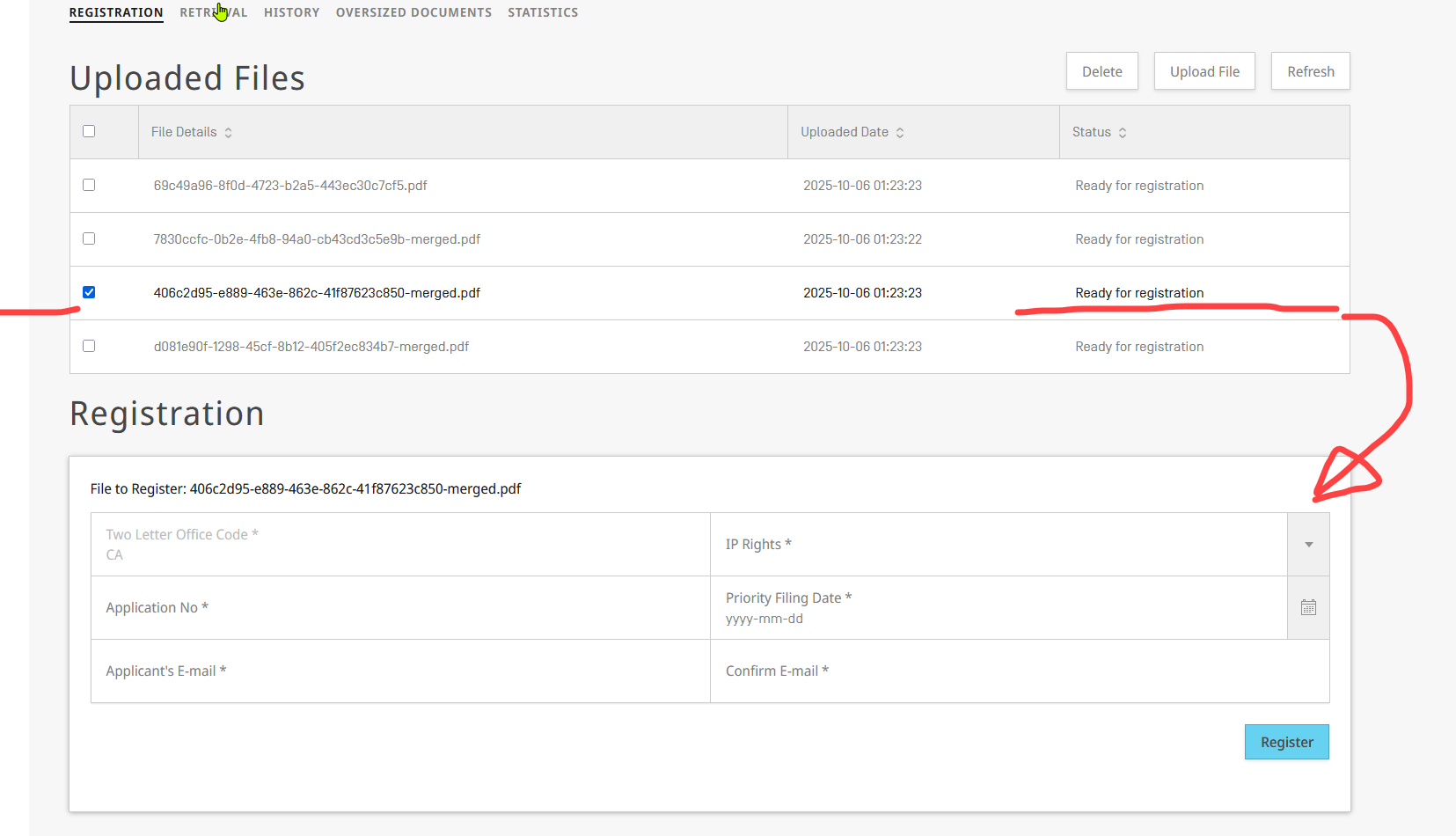Click the Upload File button
The width and height of the screenshot is (1456, 836).
[1204, 71]
